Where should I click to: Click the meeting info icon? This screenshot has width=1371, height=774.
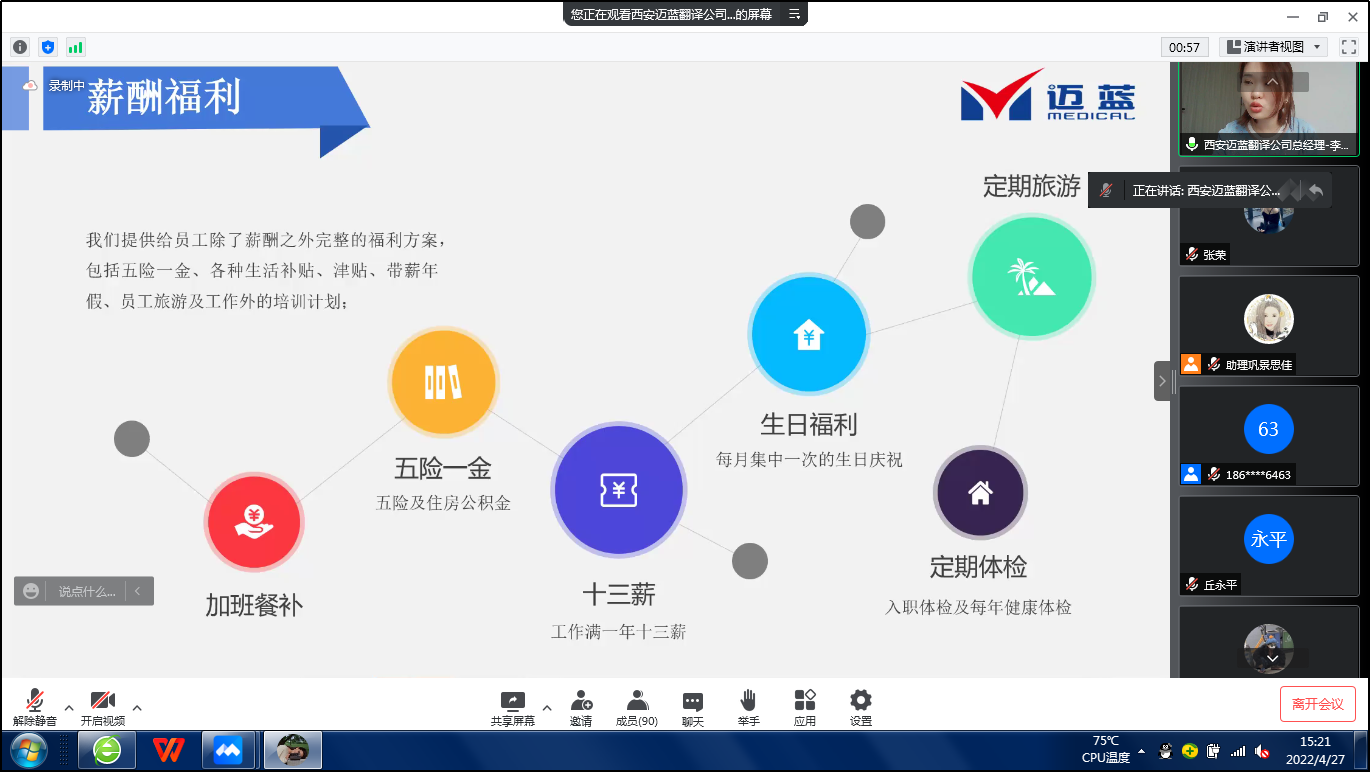[x=20, y=47]
